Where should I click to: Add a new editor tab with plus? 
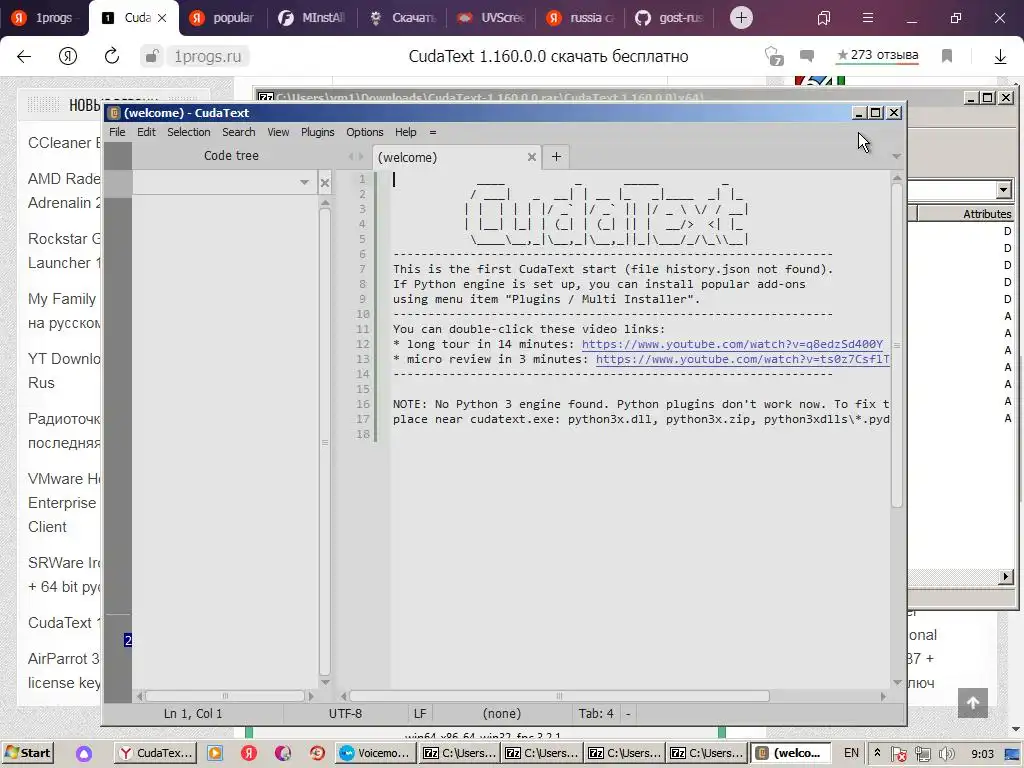(x=556, y=157)
